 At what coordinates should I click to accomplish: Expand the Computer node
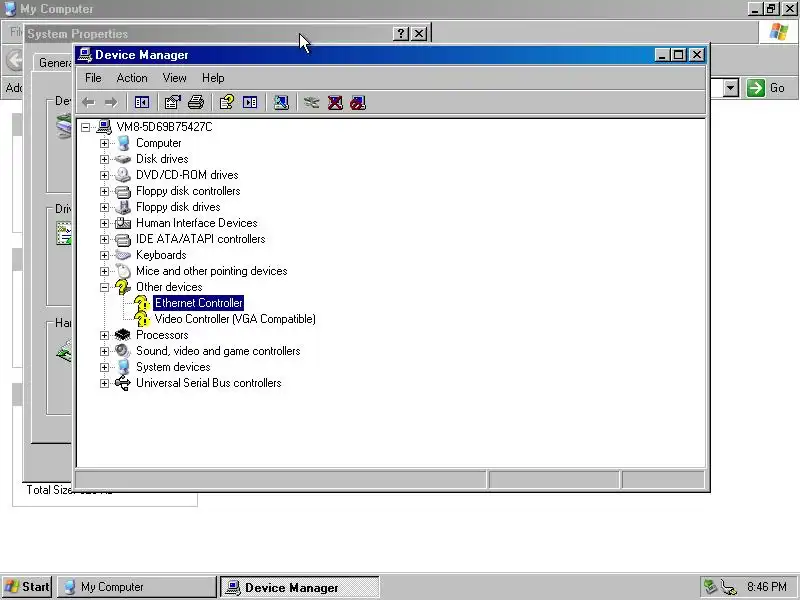[x=104, y=143]
